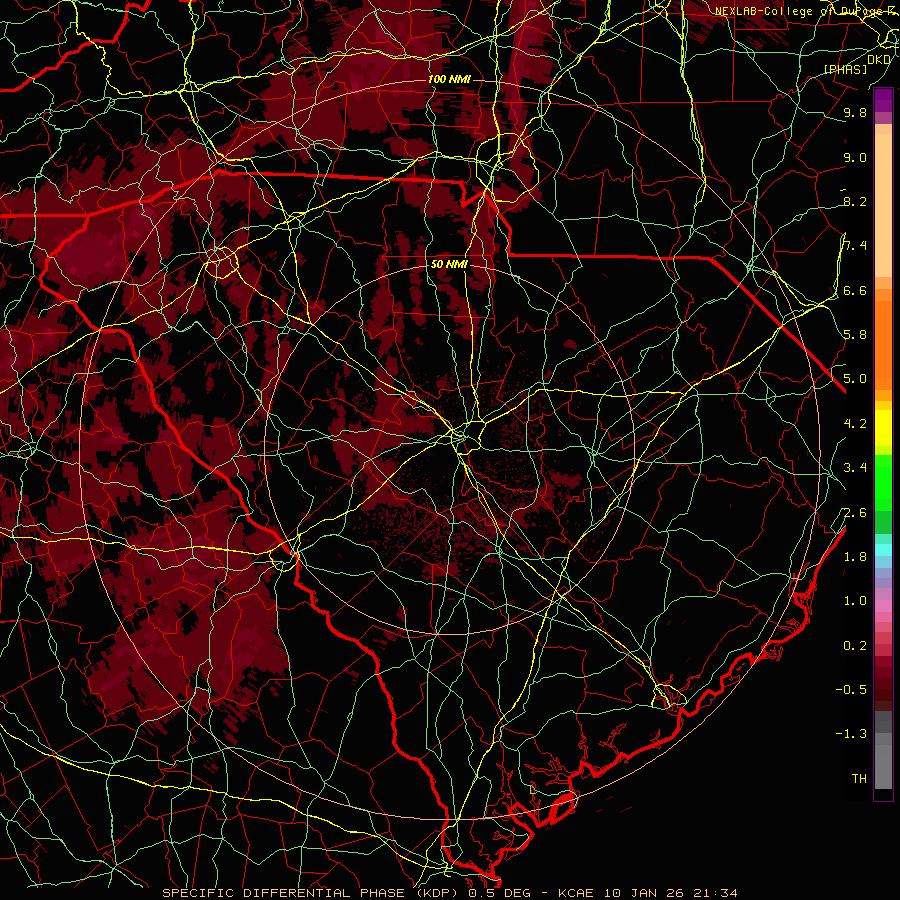Screen dimensions: 900x900
Task: Click the 2.6 scale value
Action: [x=855, y=513]
